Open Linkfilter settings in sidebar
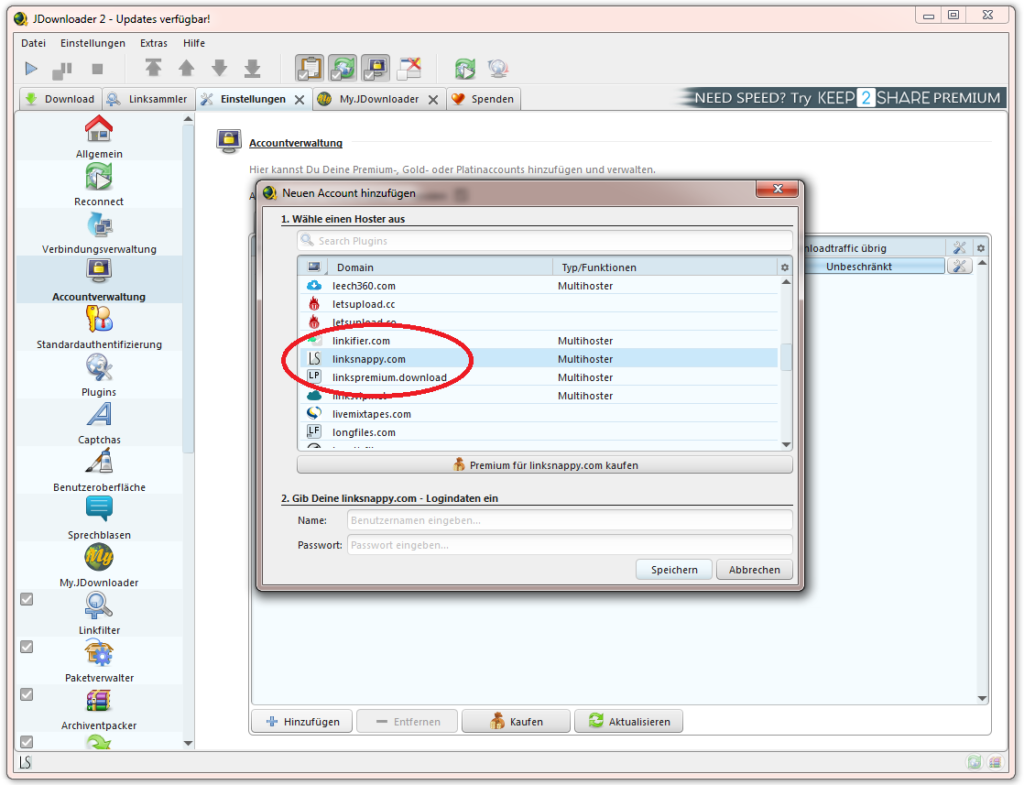Viewport: 1024px width, 785px height. (99, 613)
